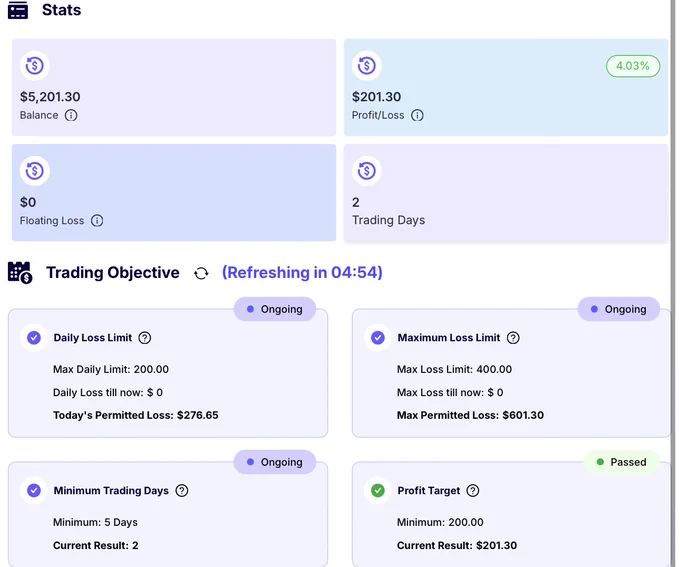680x567 pixels.
Task: Click the green Profit Target checkmark
Action: [x=378, y=491]
